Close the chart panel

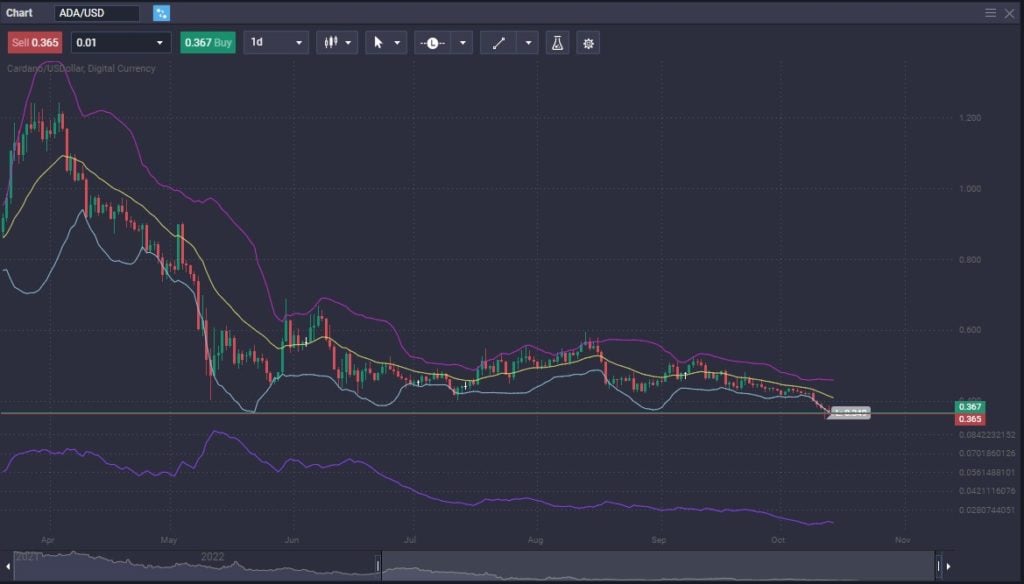coord(1009,13)
